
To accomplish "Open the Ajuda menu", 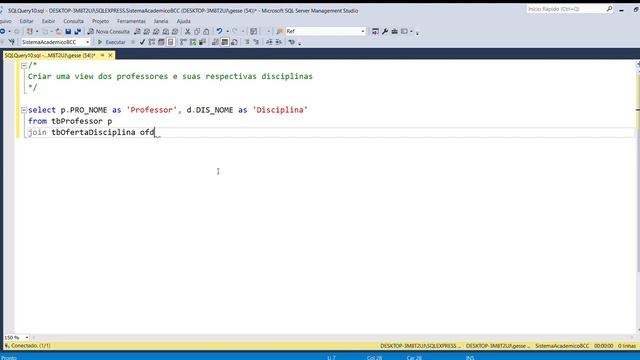I will pos(183,21).
